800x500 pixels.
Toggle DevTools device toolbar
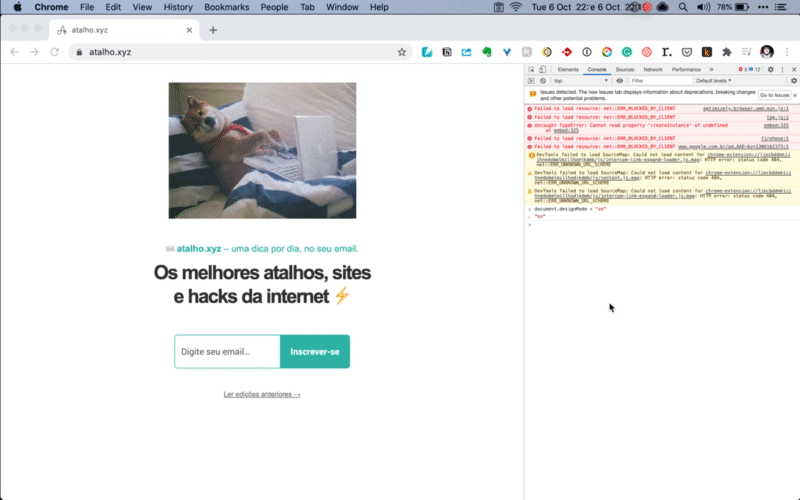542,69
